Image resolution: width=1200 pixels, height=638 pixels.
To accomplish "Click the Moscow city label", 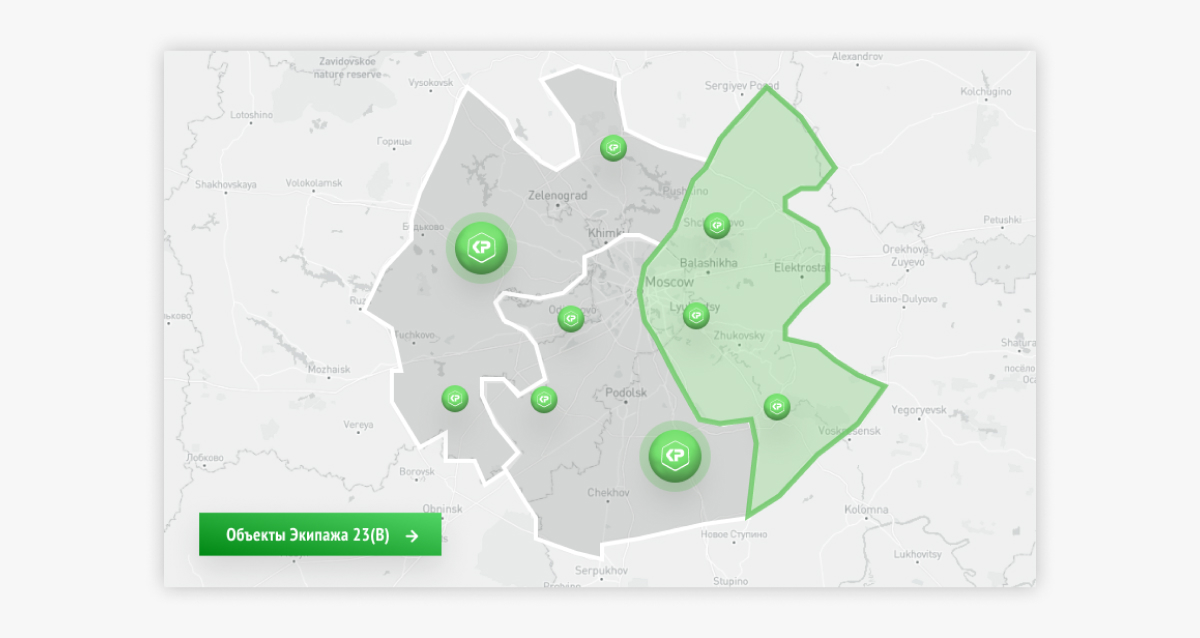I will pyautogui.click(x=669, y=282).
